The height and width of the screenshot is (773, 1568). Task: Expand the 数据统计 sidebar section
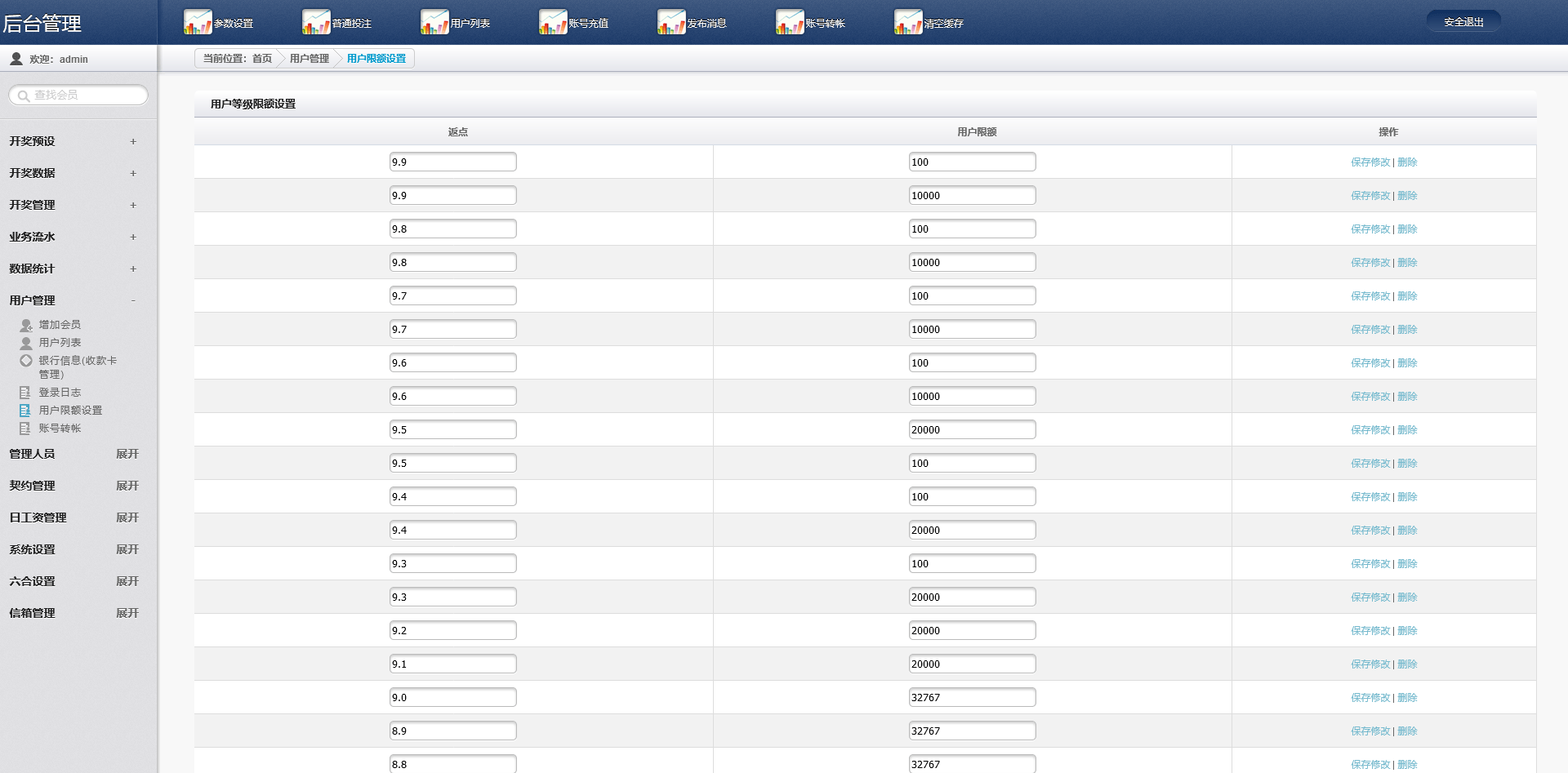(x=133, y=269)
